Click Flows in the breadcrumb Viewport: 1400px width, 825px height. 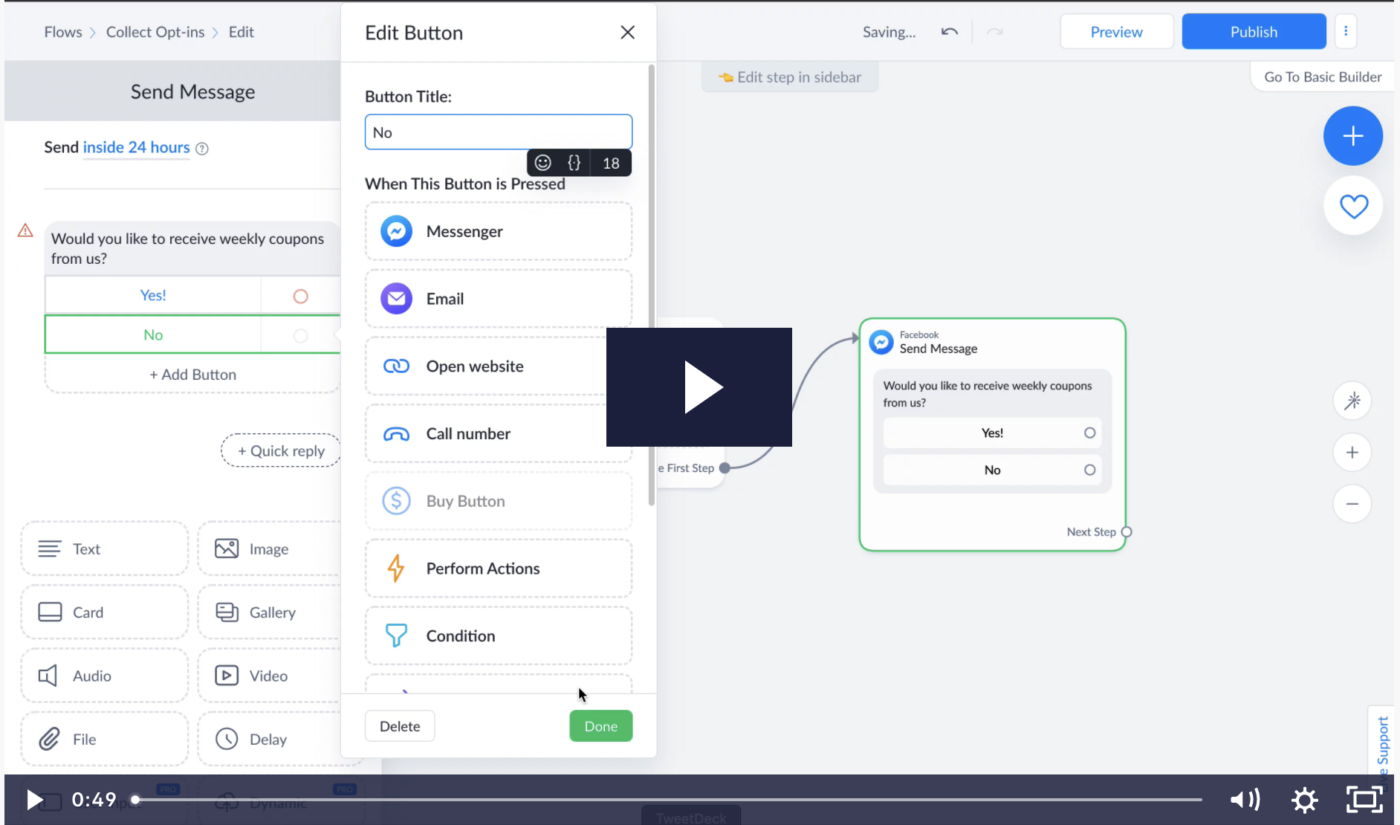pyautogui.click(x=63, y=32)
